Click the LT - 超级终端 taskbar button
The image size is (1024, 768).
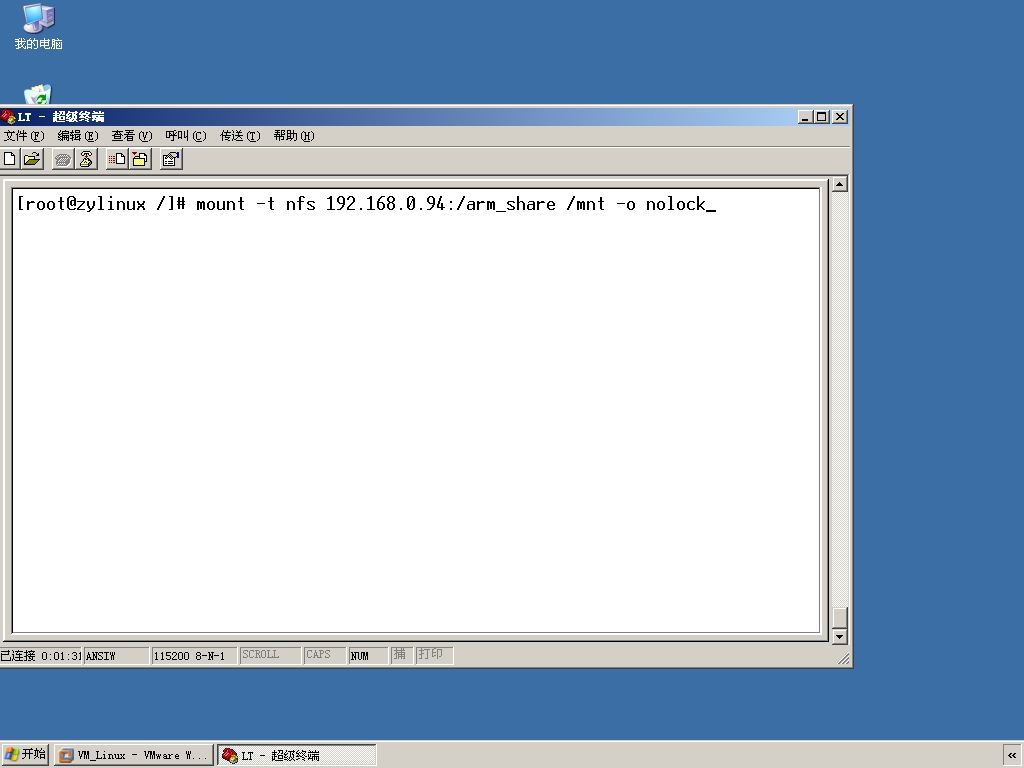pos(297,755)
